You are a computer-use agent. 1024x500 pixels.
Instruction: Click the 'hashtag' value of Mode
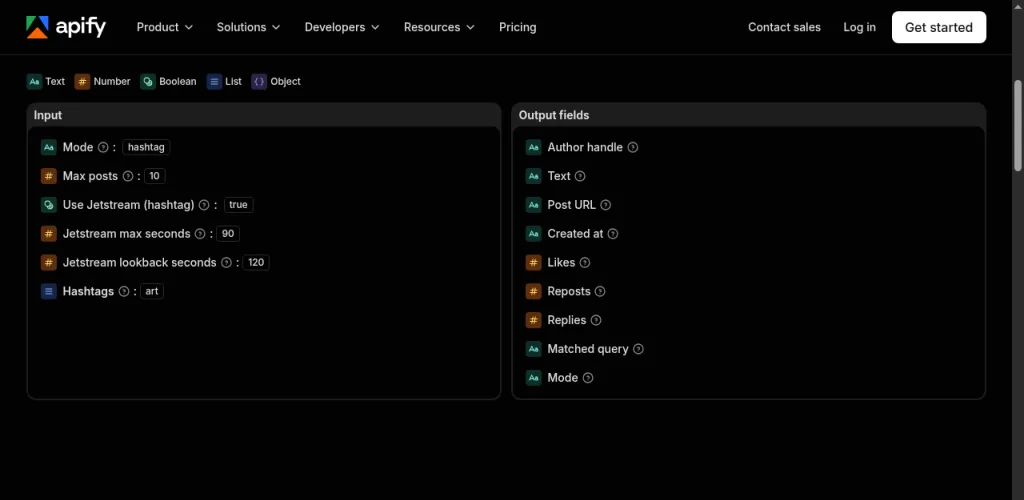point(146,148)
